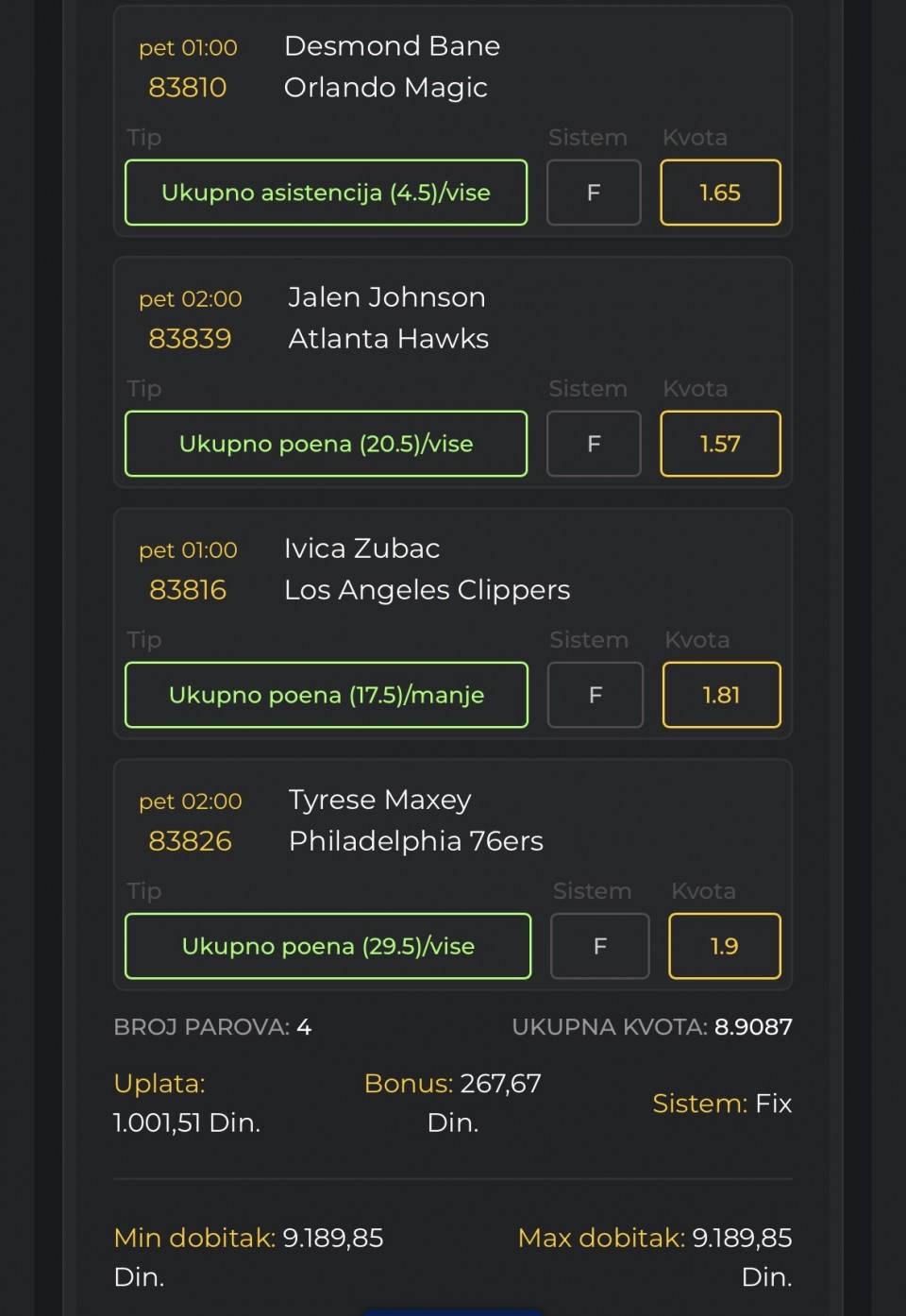This screenshot has width=906, height=1316.
Task: Click match code 83839
Action: 190,339
